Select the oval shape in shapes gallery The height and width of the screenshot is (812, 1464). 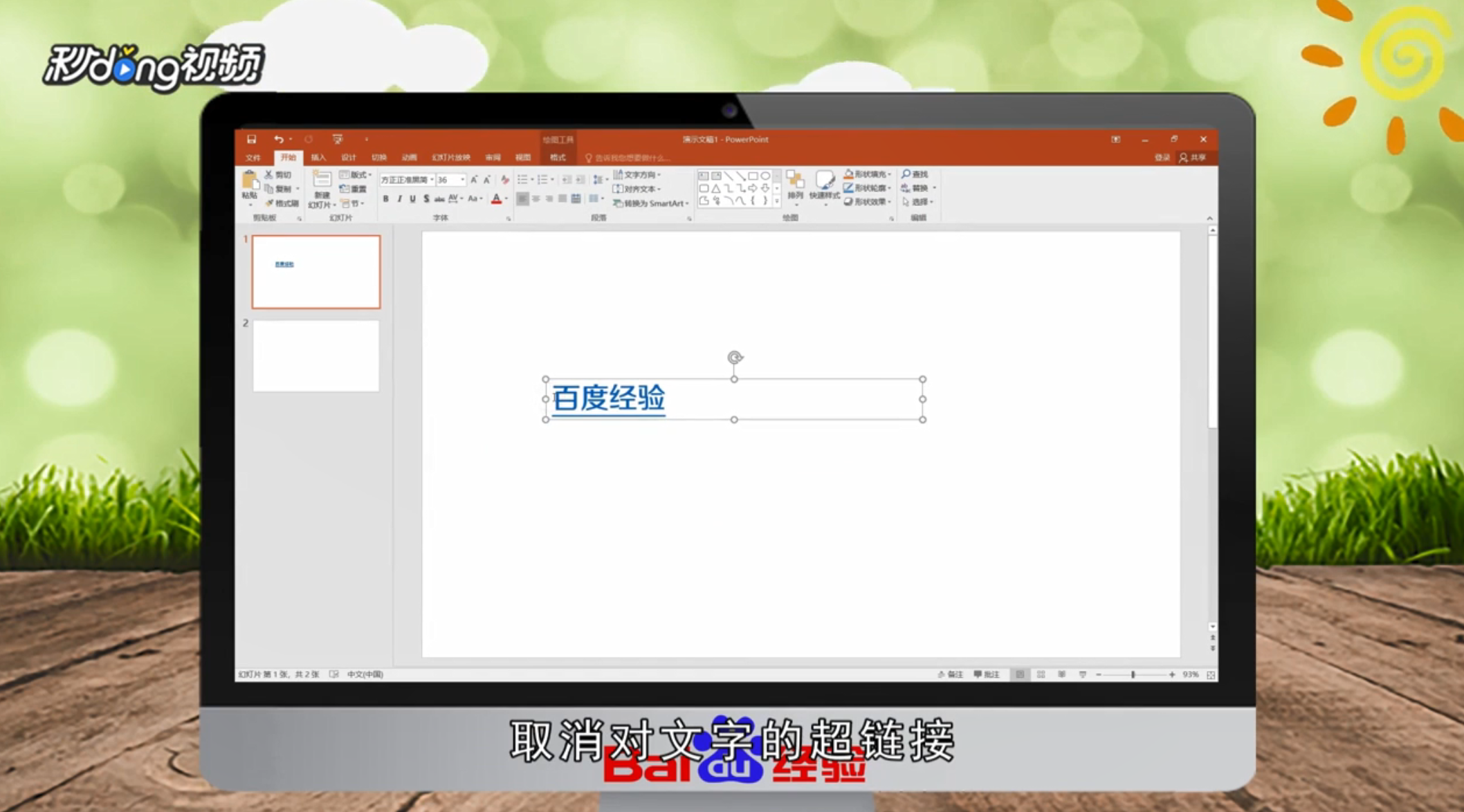[x=765, y=176]
